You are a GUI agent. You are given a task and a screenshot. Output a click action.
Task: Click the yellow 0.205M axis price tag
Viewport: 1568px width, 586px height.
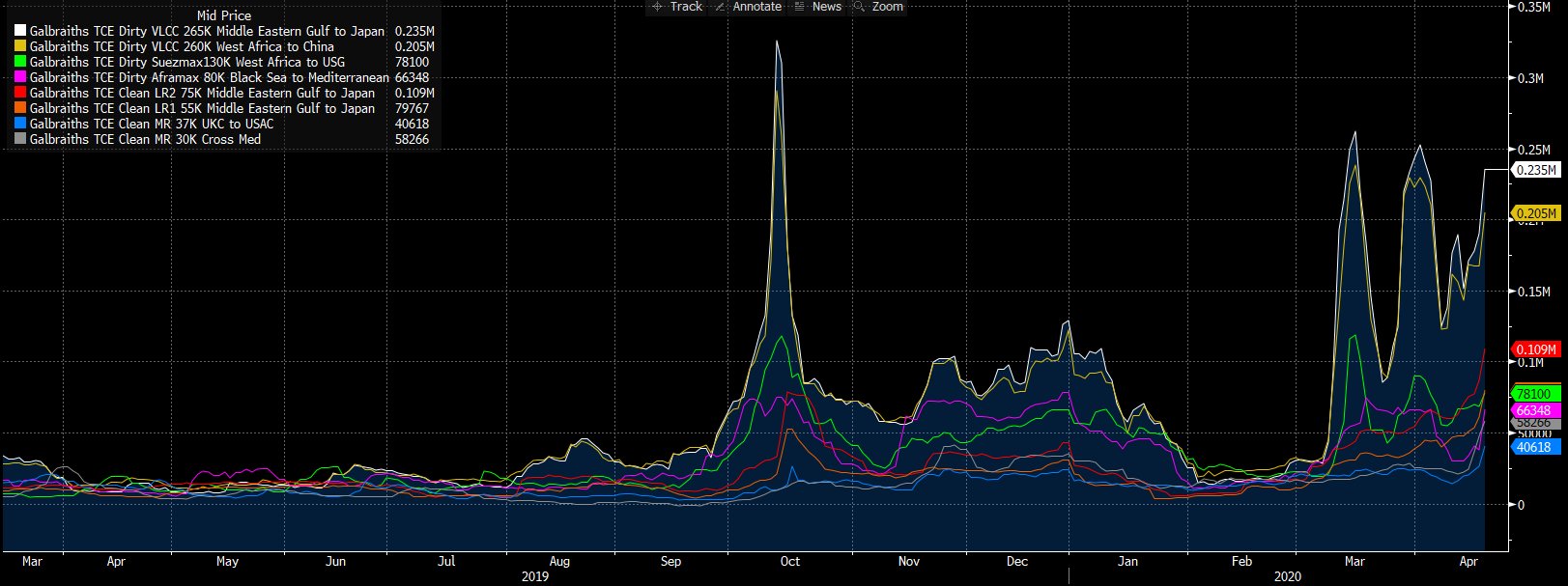1534,213
